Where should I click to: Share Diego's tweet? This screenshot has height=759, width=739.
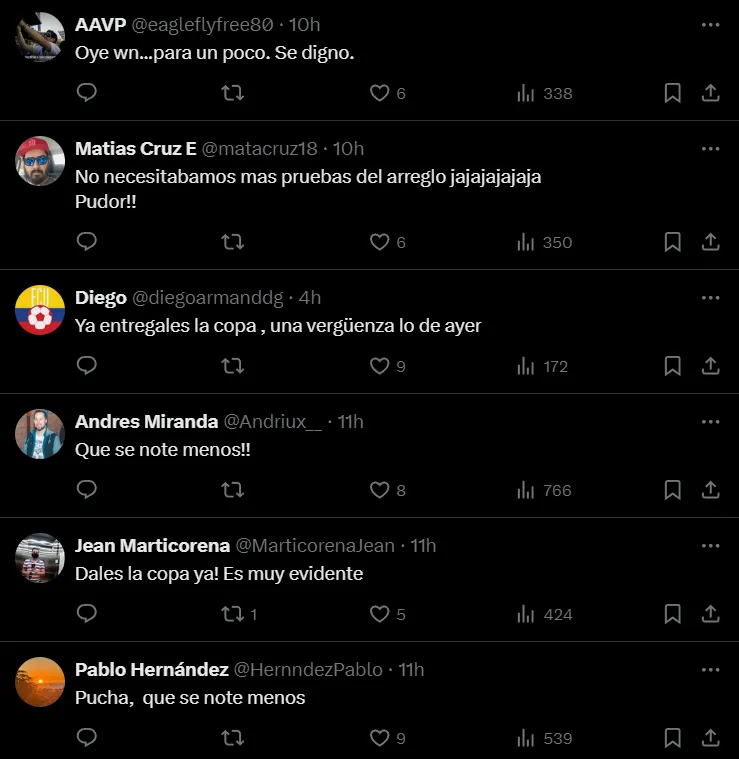pos(711,366)
